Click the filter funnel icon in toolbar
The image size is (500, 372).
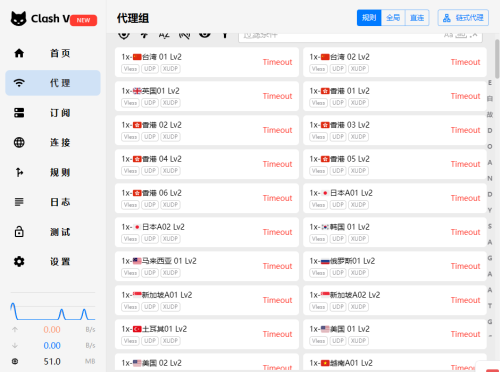tap(225, 35)
